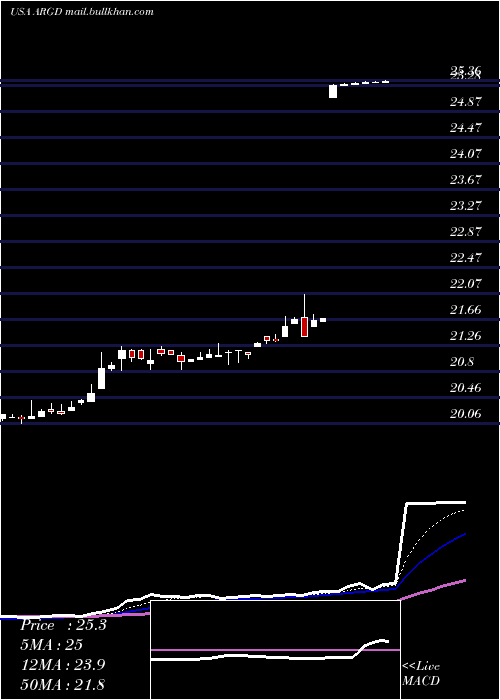Click the 20.06 price axis label
Image resolution: width=500 pixels, height=700 pixels.
click(x=466, y=413)
